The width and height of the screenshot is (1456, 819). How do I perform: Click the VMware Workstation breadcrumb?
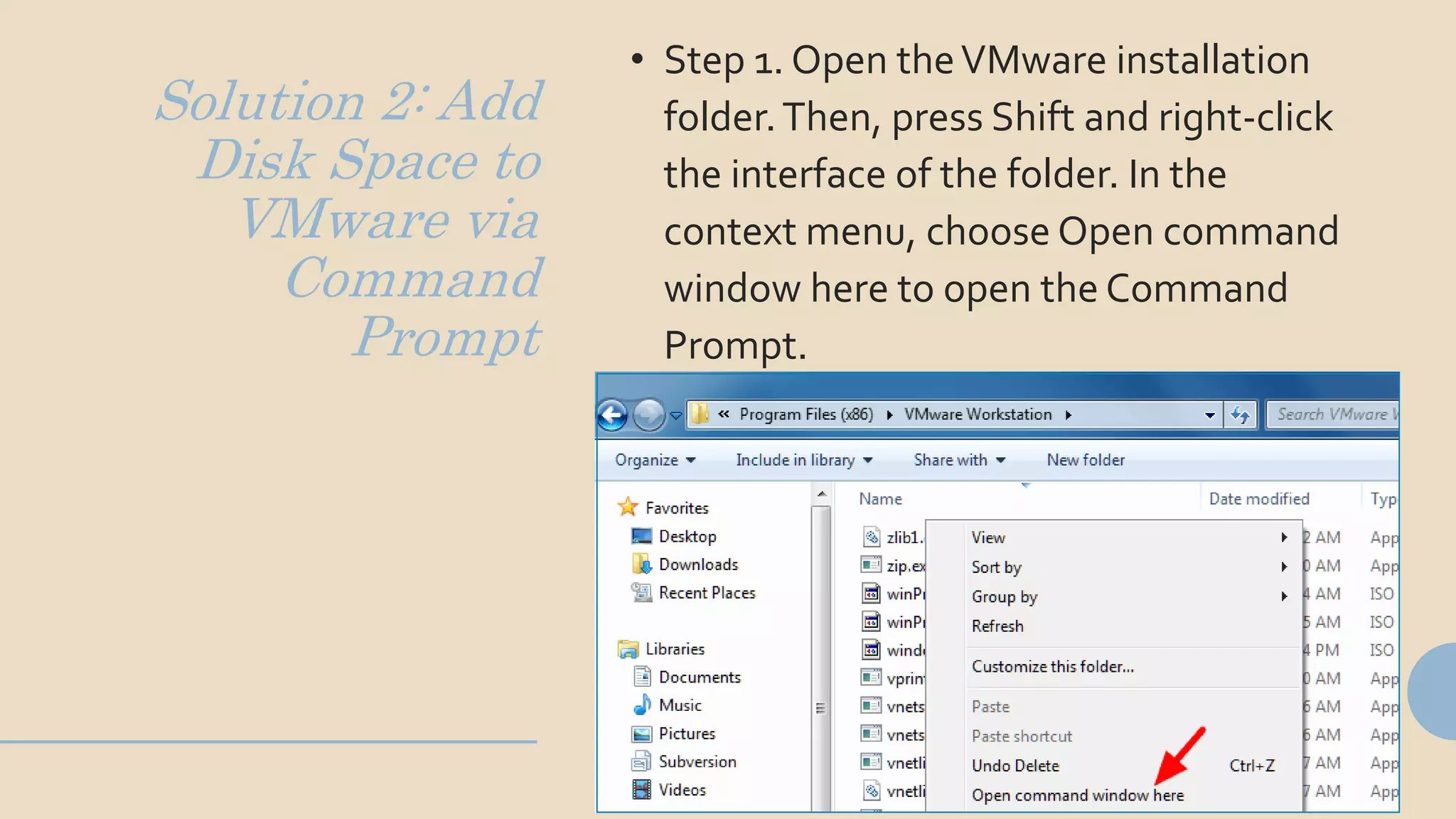pos(978,414)
